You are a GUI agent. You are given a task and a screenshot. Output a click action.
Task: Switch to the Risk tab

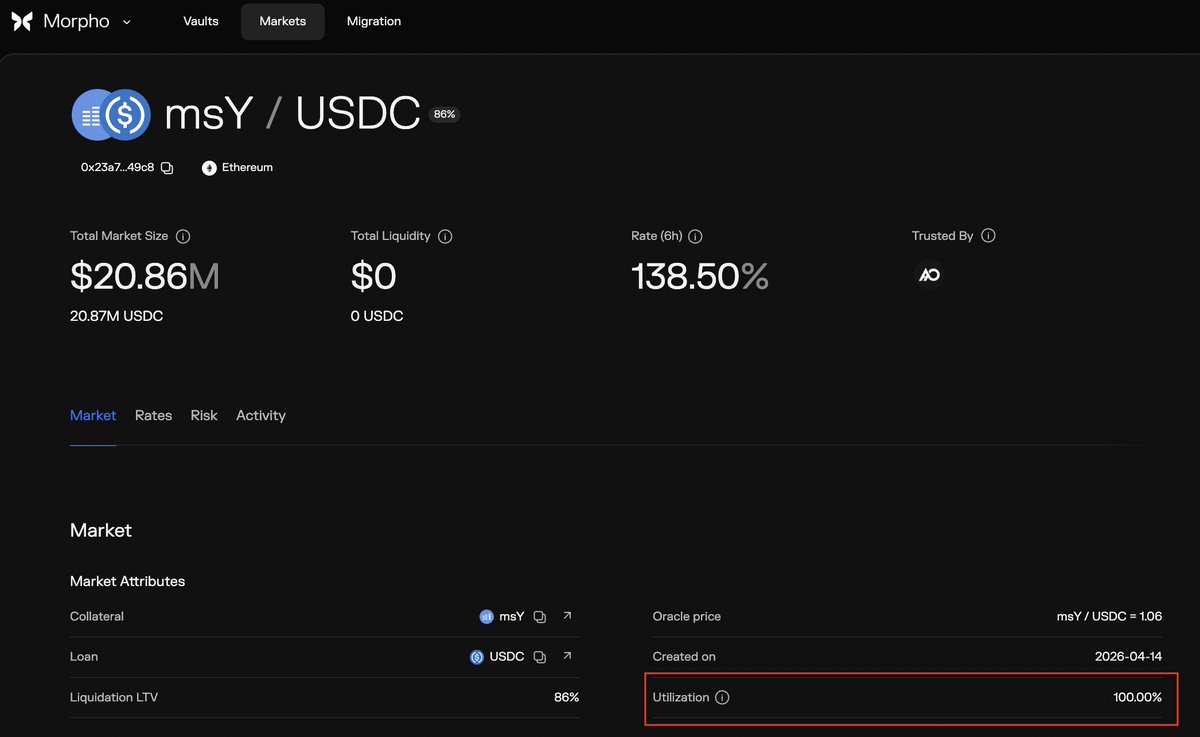[204, 415]
